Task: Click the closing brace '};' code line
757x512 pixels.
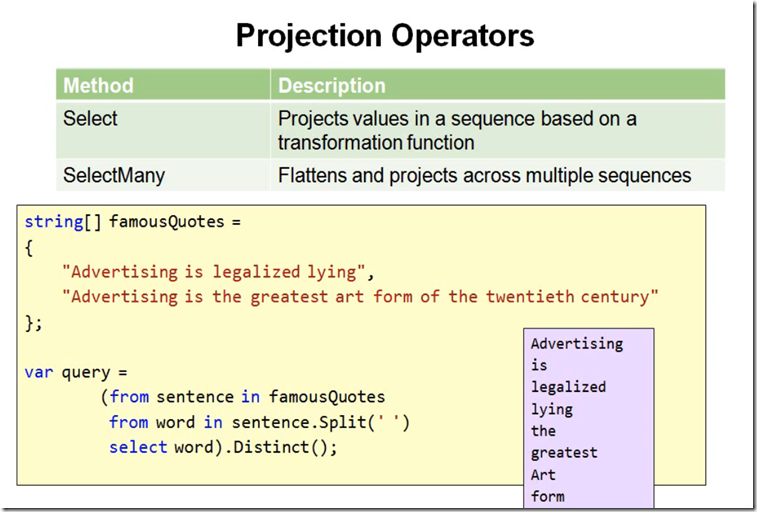Action: coord(34,322)
